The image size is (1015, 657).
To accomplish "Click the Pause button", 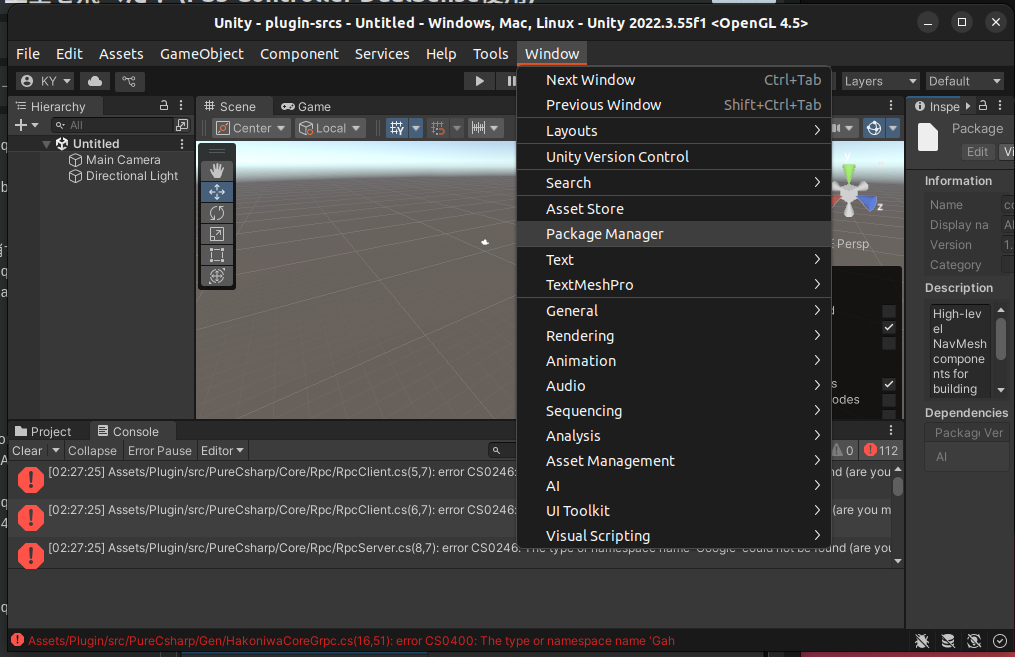I will tap(509, 81).
